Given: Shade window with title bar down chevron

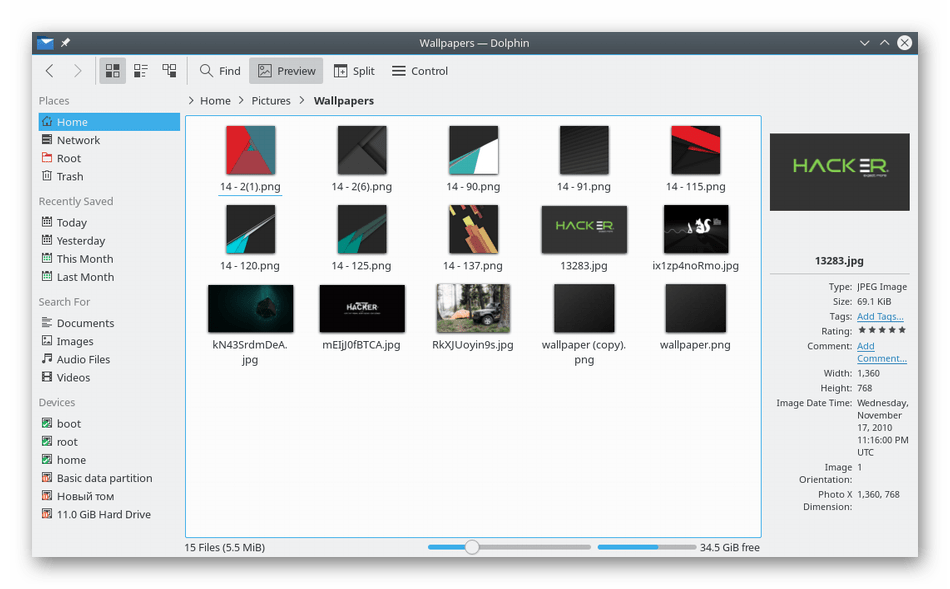Looking at the screenshot, I should 865,42.
